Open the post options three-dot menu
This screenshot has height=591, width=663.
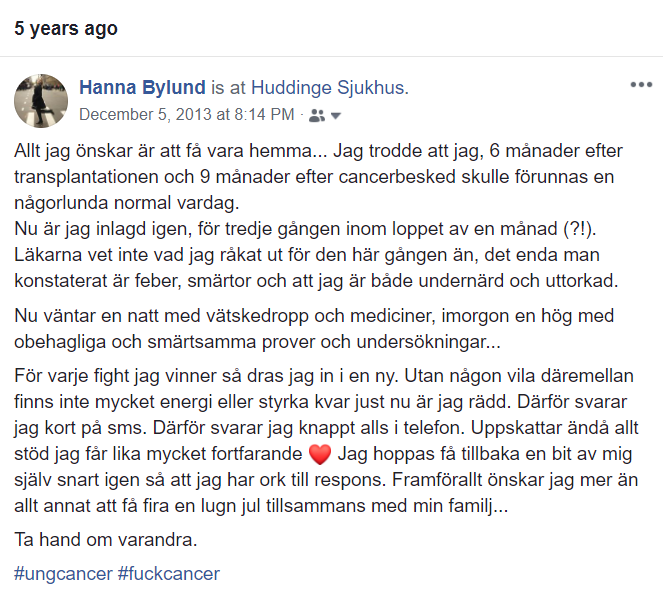641,85
